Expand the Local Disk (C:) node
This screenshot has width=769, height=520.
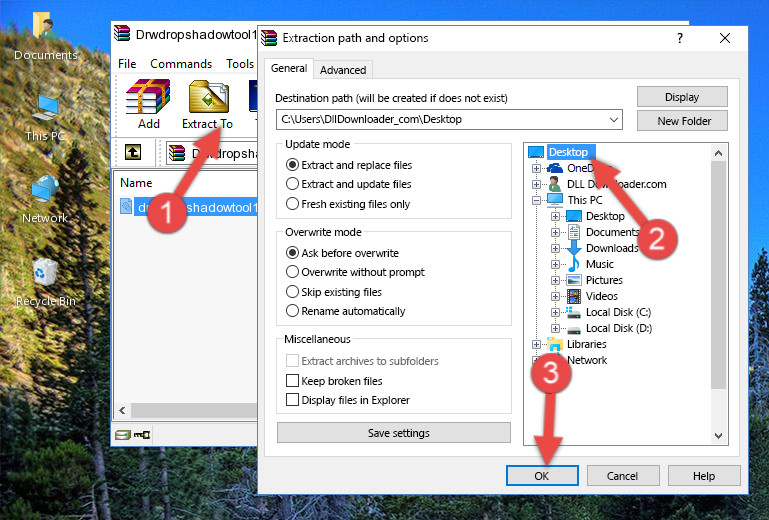click(x=555, y=312)
